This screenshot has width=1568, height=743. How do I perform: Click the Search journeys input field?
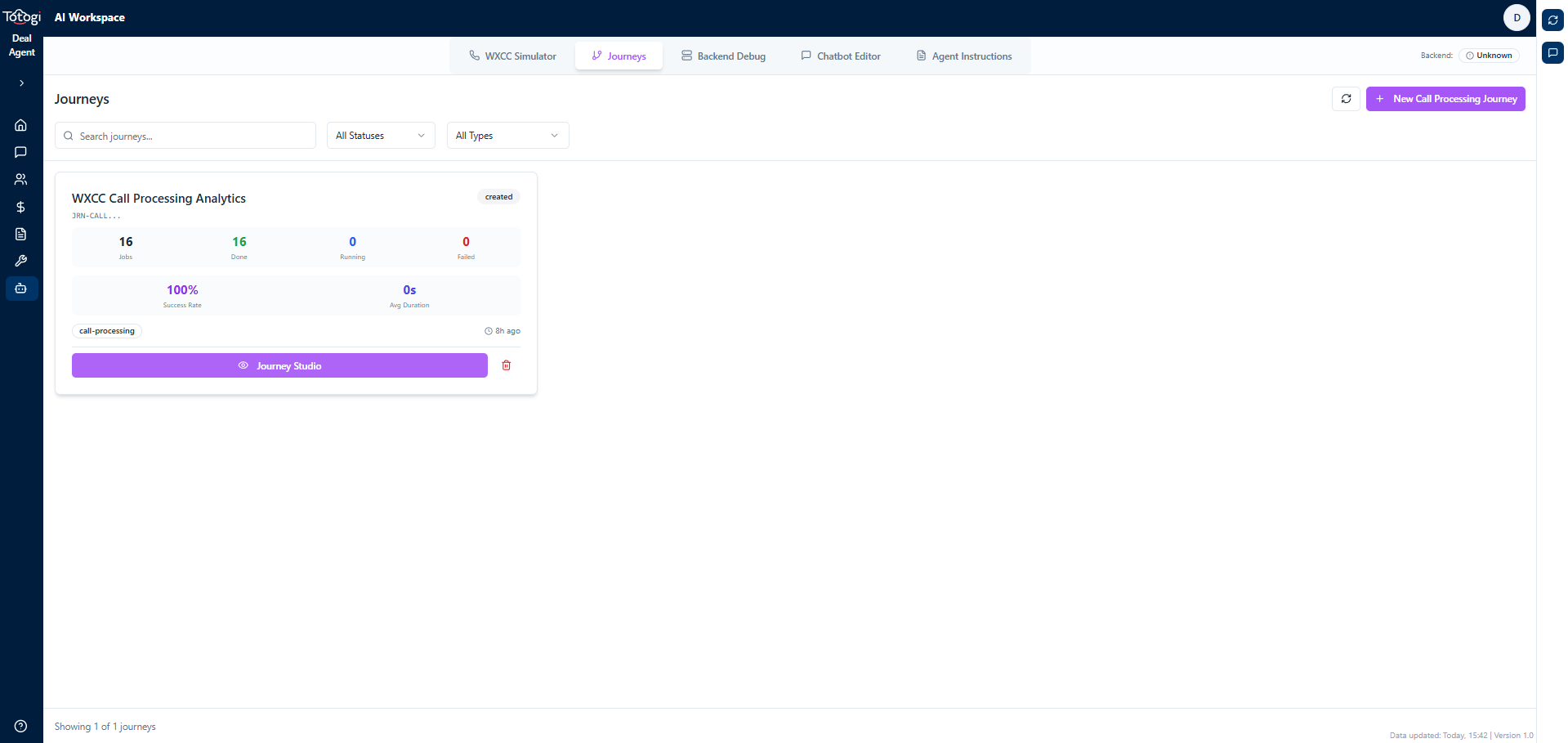coord(185,136)
